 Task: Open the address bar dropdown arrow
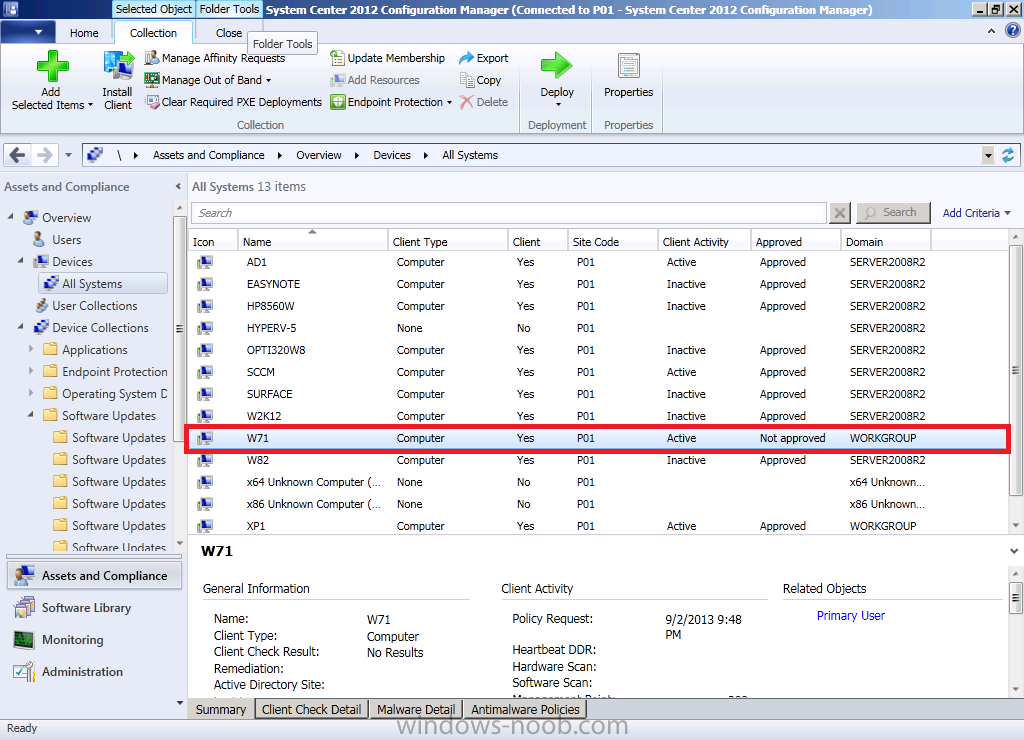[988, 155]
